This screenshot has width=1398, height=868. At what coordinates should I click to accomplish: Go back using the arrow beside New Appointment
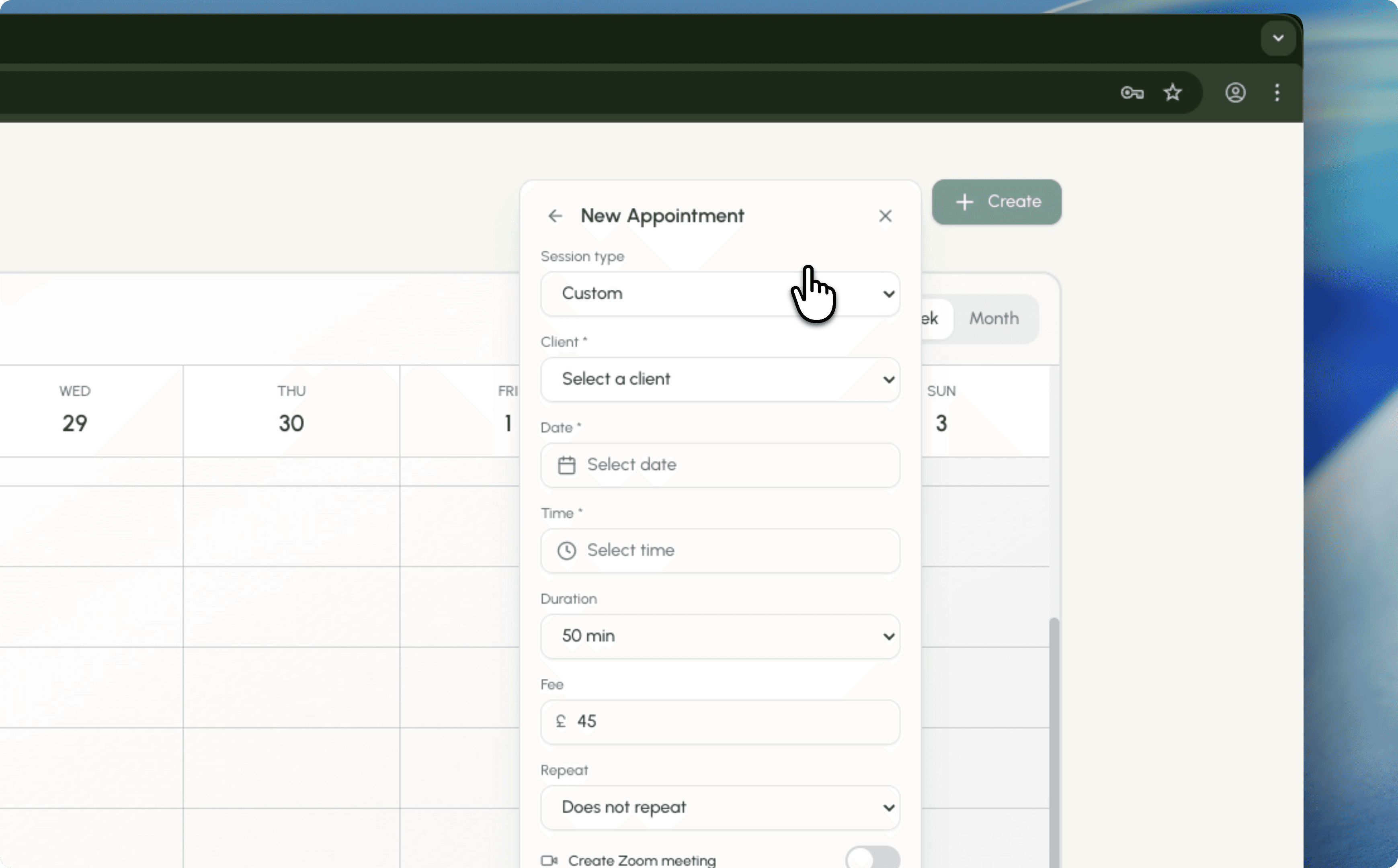(555, 216)
